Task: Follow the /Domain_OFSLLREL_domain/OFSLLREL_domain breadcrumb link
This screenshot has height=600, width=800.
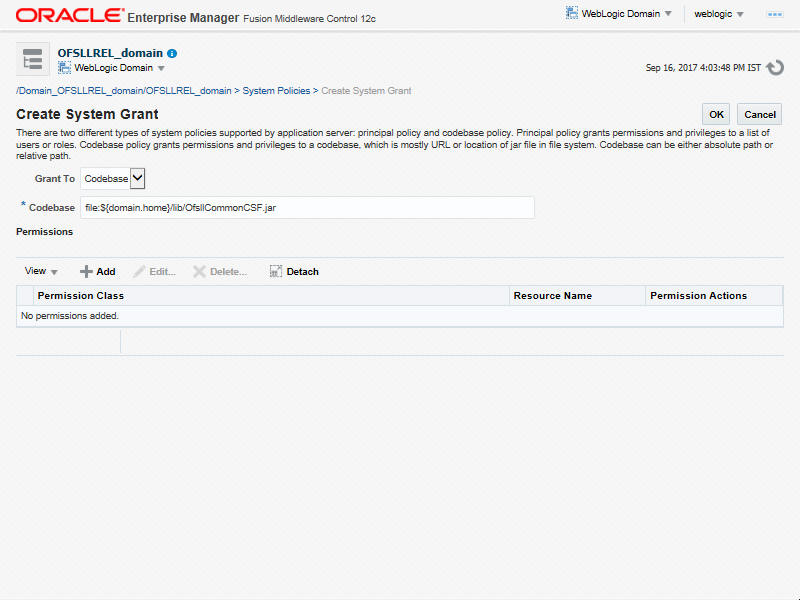Action: (x=123, y=91)
